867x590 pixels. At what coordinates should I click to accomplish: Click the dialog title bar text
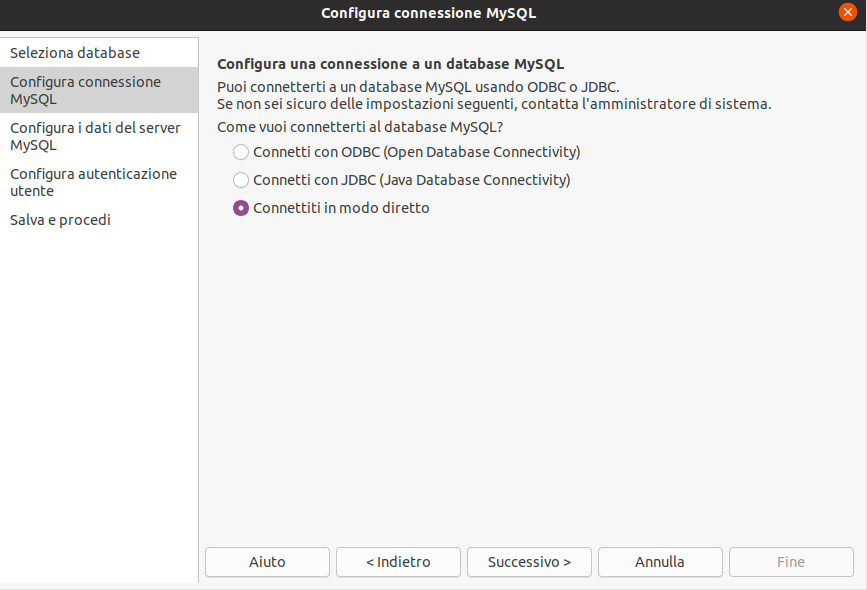click(429, 13)
